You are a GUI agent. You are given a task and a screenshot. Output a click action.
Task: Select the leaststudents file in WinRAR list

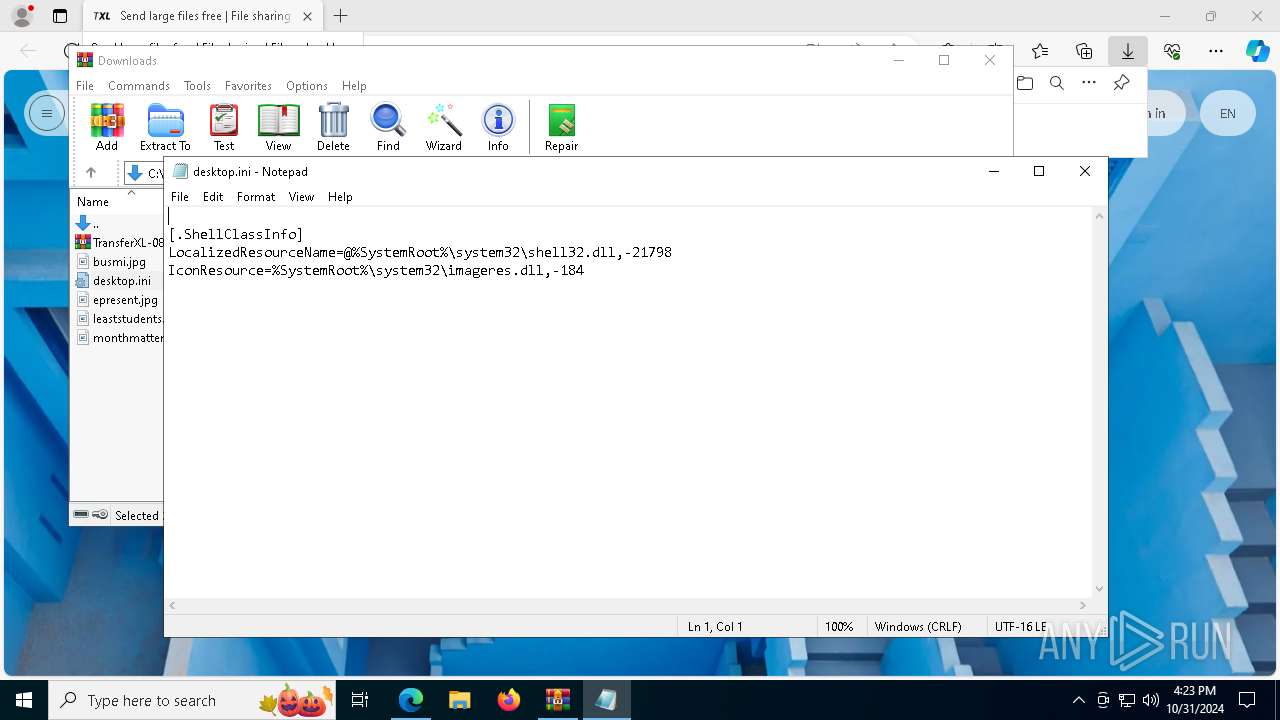[x=119, y=319]
